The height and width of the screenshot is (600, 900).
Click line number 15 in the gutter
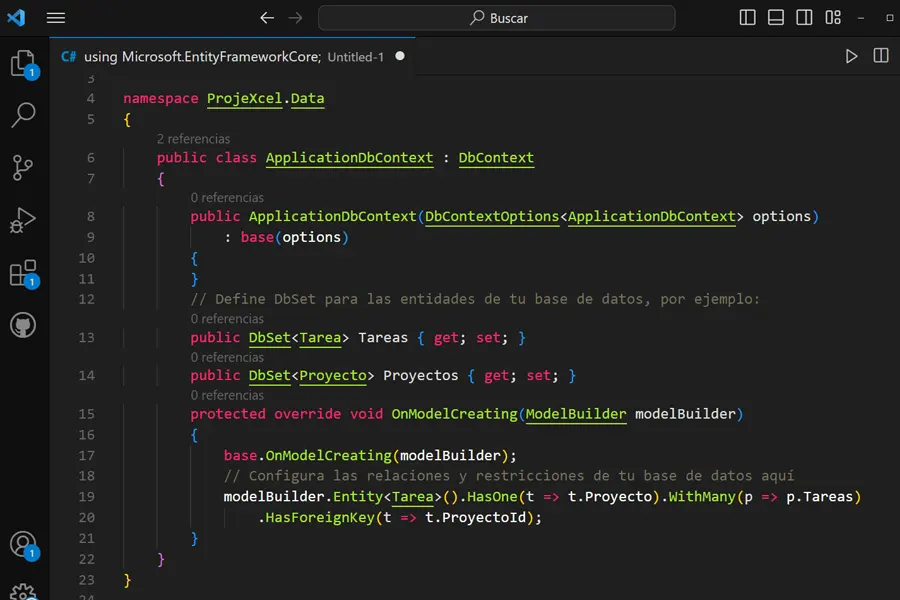(x=87, y=414)
